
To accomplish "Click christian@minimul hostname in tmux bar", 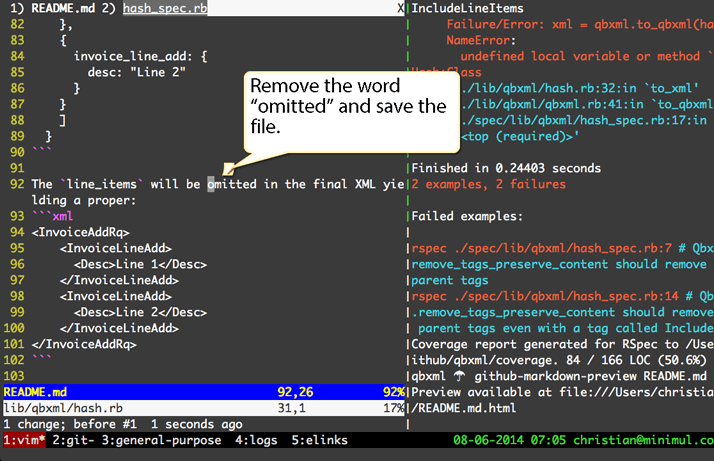I will tap(643, 440).
